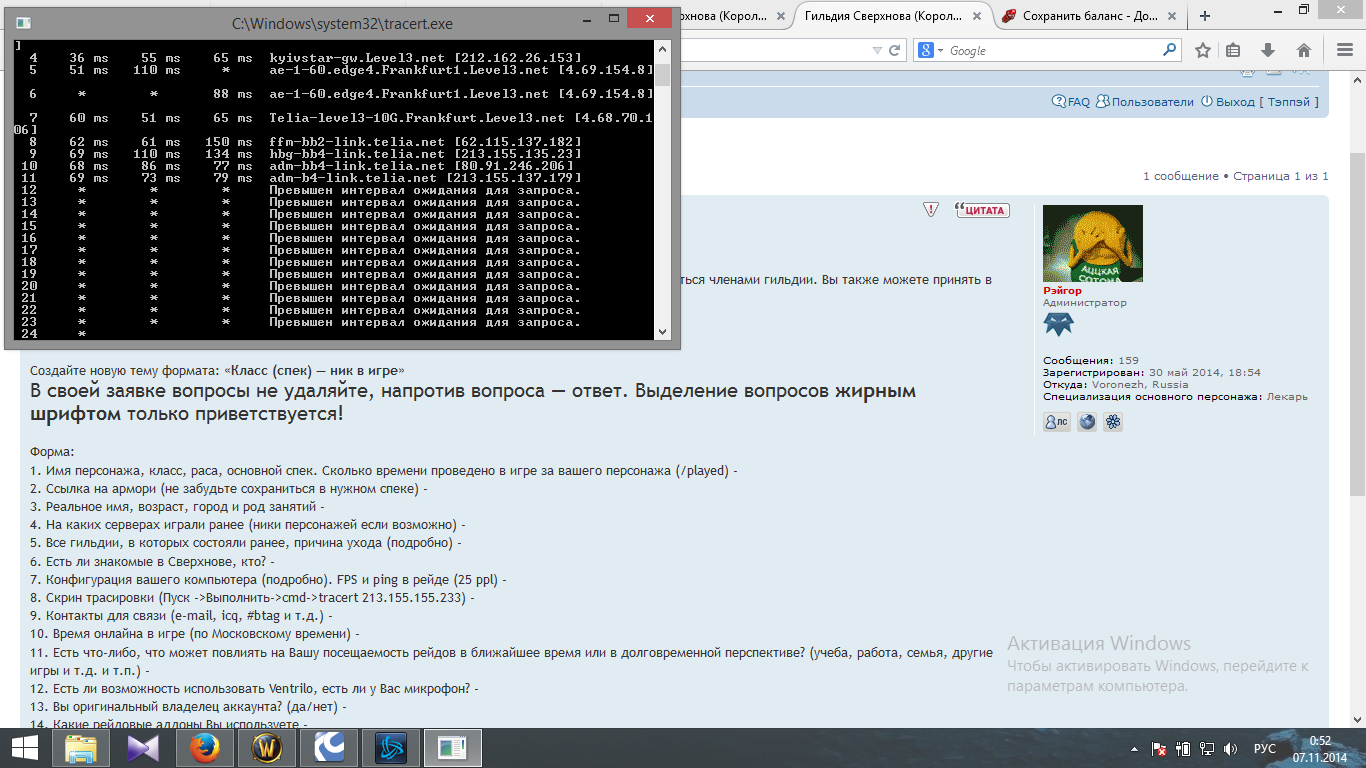Focus the Google search field
Image resolution: width=1366 pixels, height=768 pixels.
click(x=1052, y=50)
